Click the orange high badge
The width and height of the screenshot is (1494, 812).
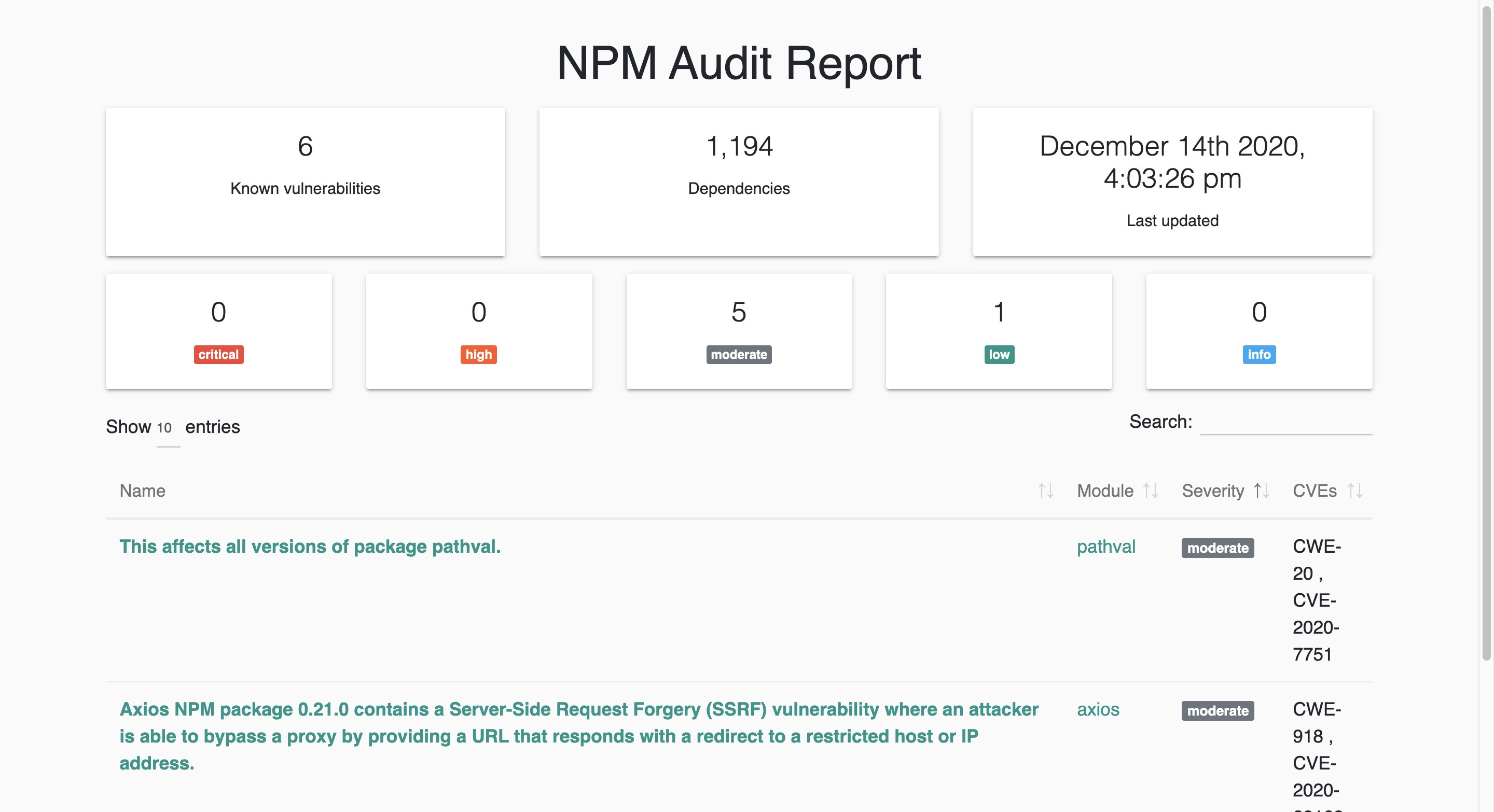[478, 354]
